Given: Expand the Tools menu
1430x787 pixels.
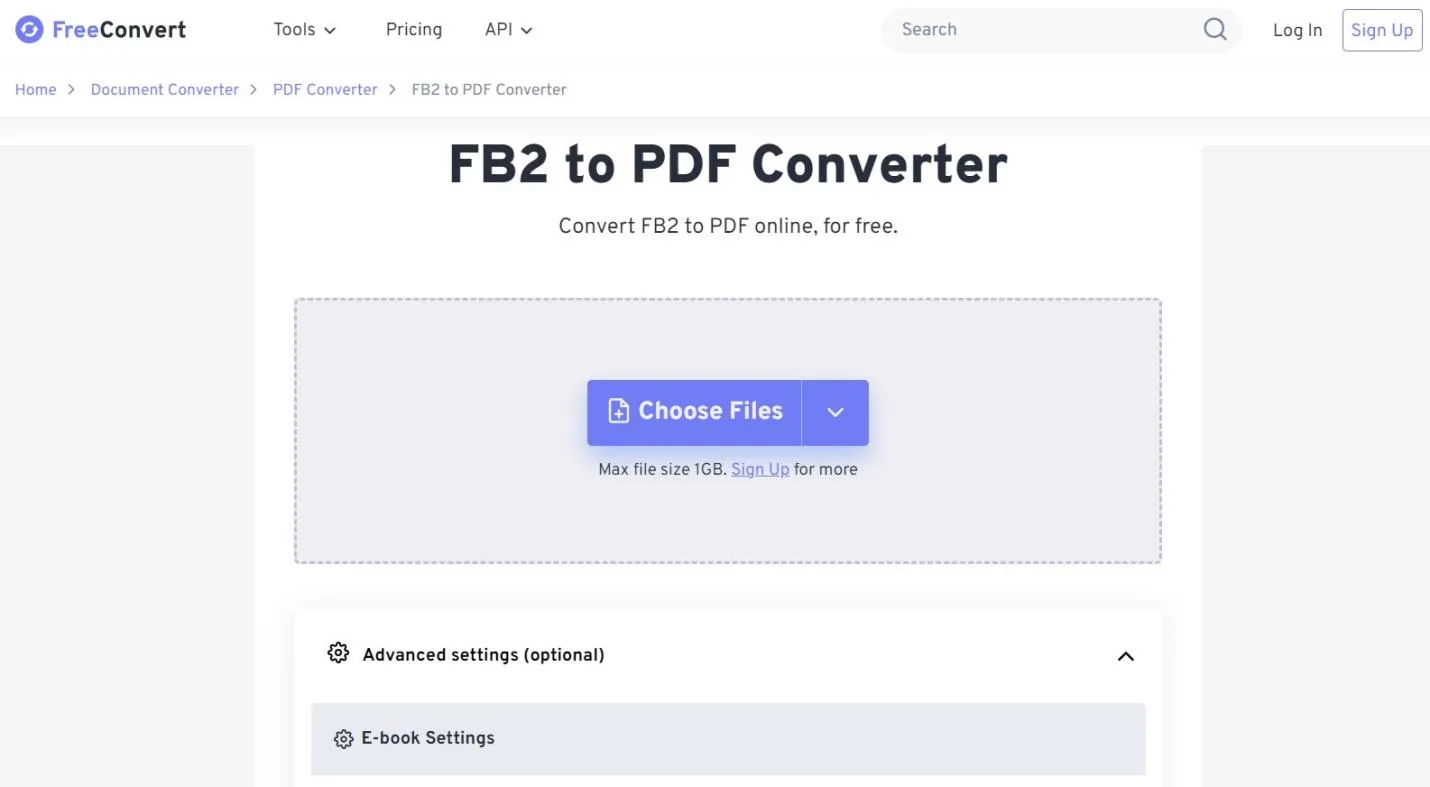Looking at the screenshot, I should (x=305, y=29).
